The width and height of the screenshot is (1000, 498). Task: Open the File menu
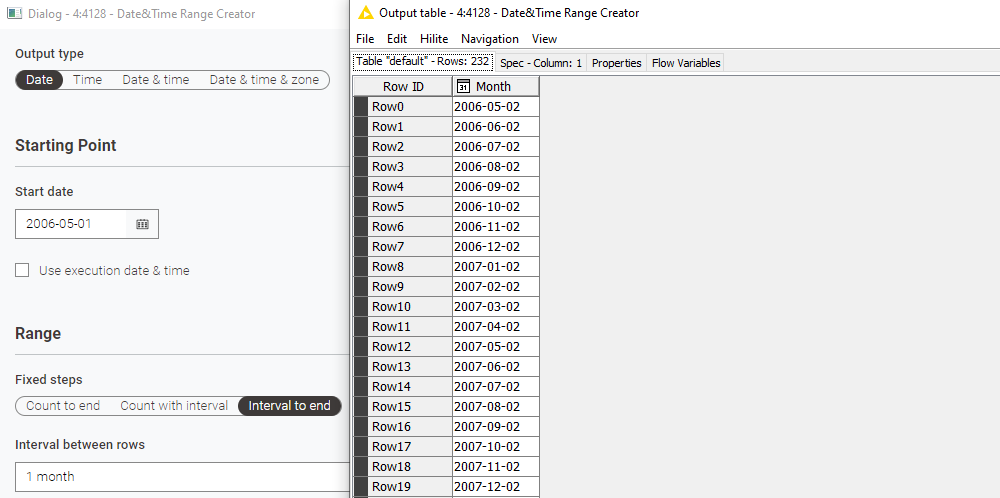[x=365, y=39]
